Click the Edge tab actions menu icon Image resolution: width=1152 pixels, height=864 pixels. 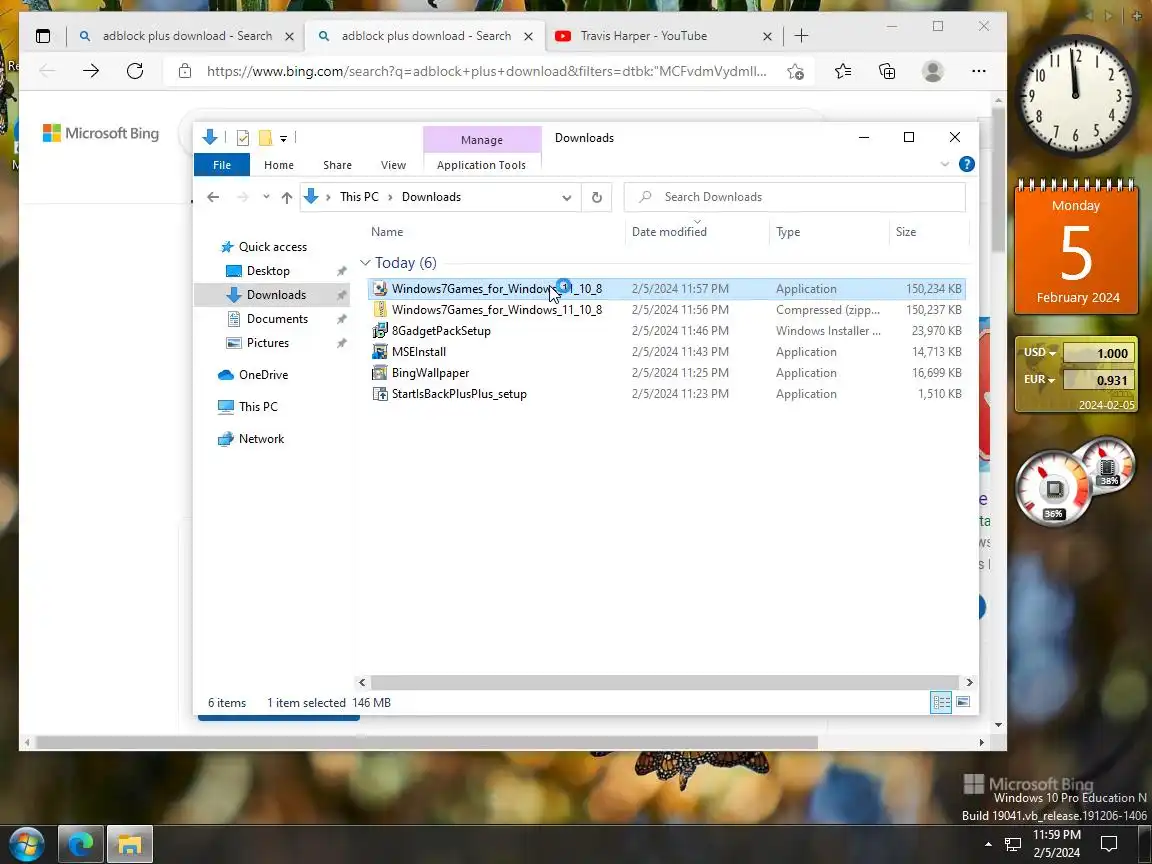[43, 36]
